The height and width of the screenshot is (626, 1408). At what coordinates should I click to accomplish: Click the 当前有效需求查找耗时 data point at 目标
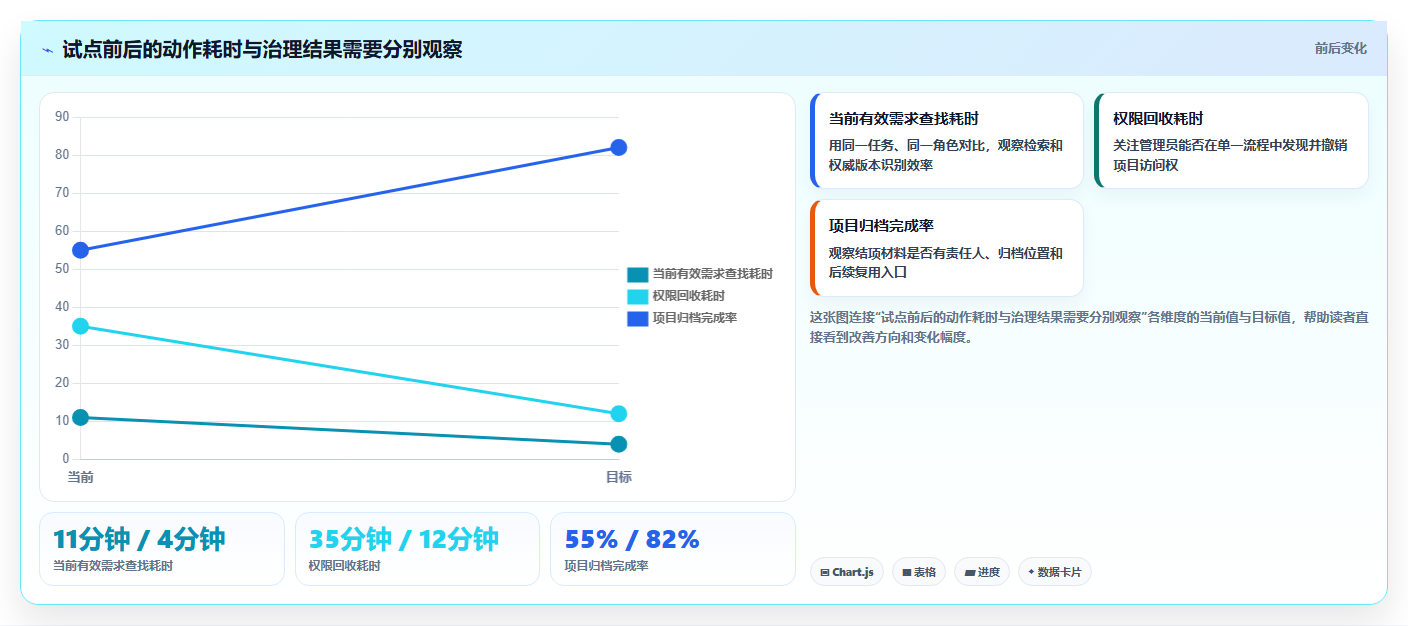[x=618, y=444]
